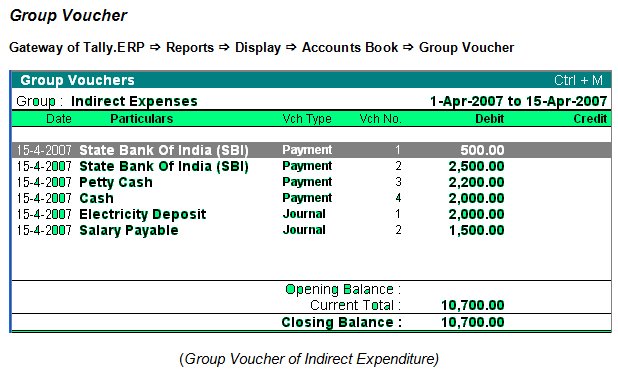The height and width of the screenshot is (373, 618).
Task: Open the Salary Payable journal entry
Action: tap(311, 230)
